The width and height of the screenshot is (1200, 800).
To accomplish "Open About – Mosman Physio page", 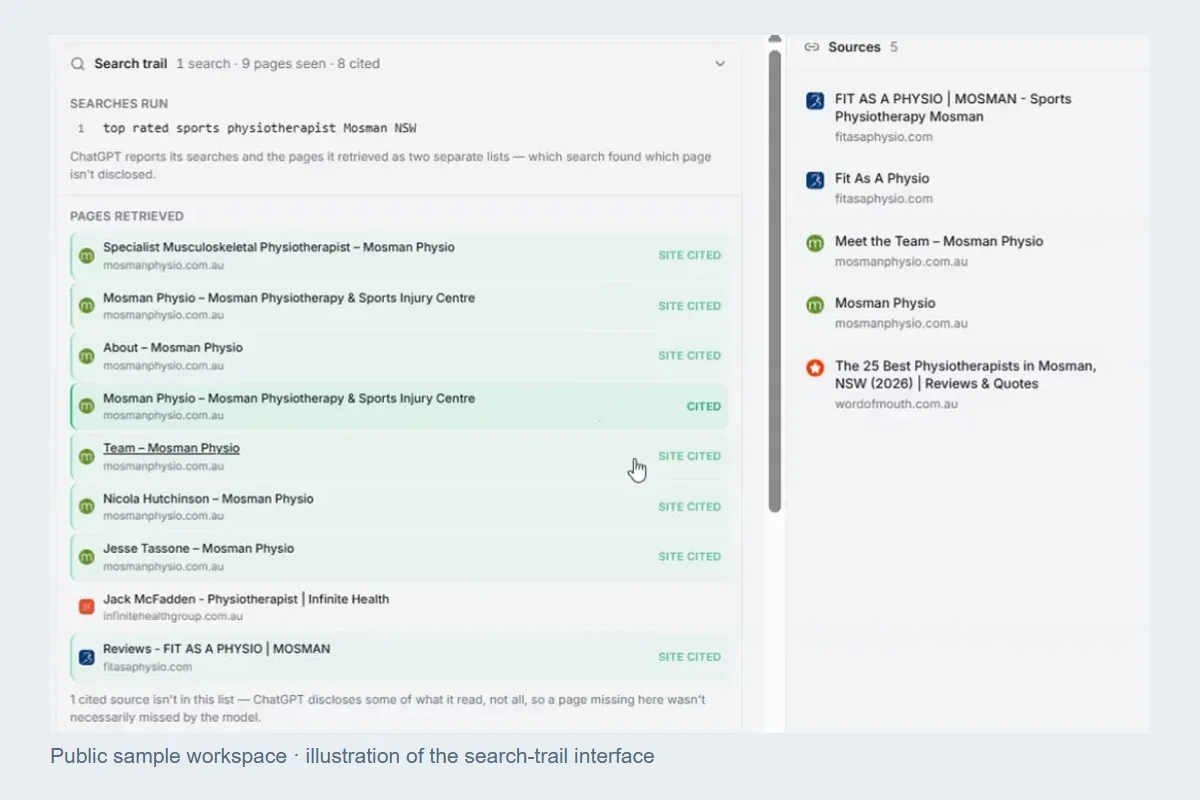I will pos(400,356).
